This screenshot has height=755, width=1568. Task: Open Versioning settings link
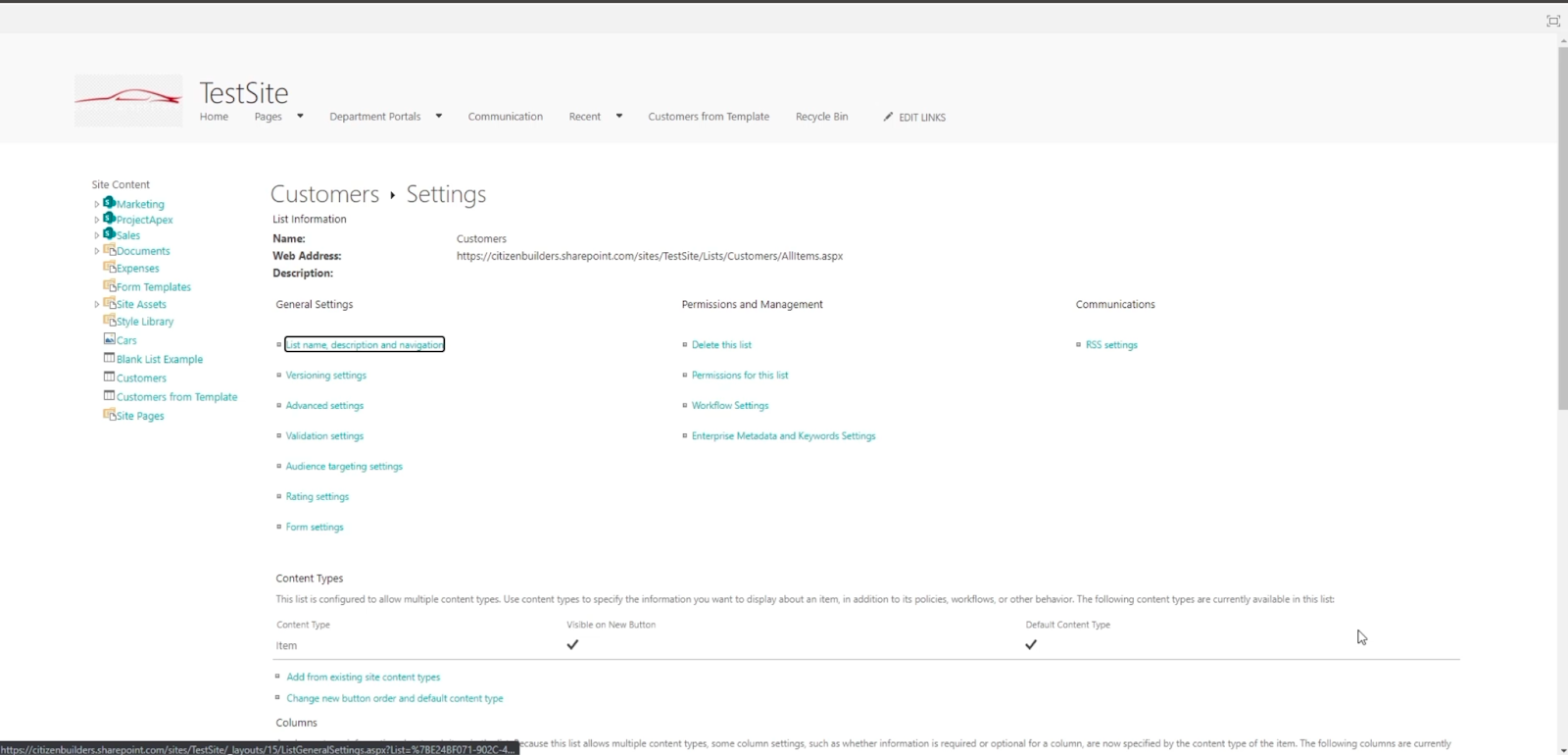(326, 376)
